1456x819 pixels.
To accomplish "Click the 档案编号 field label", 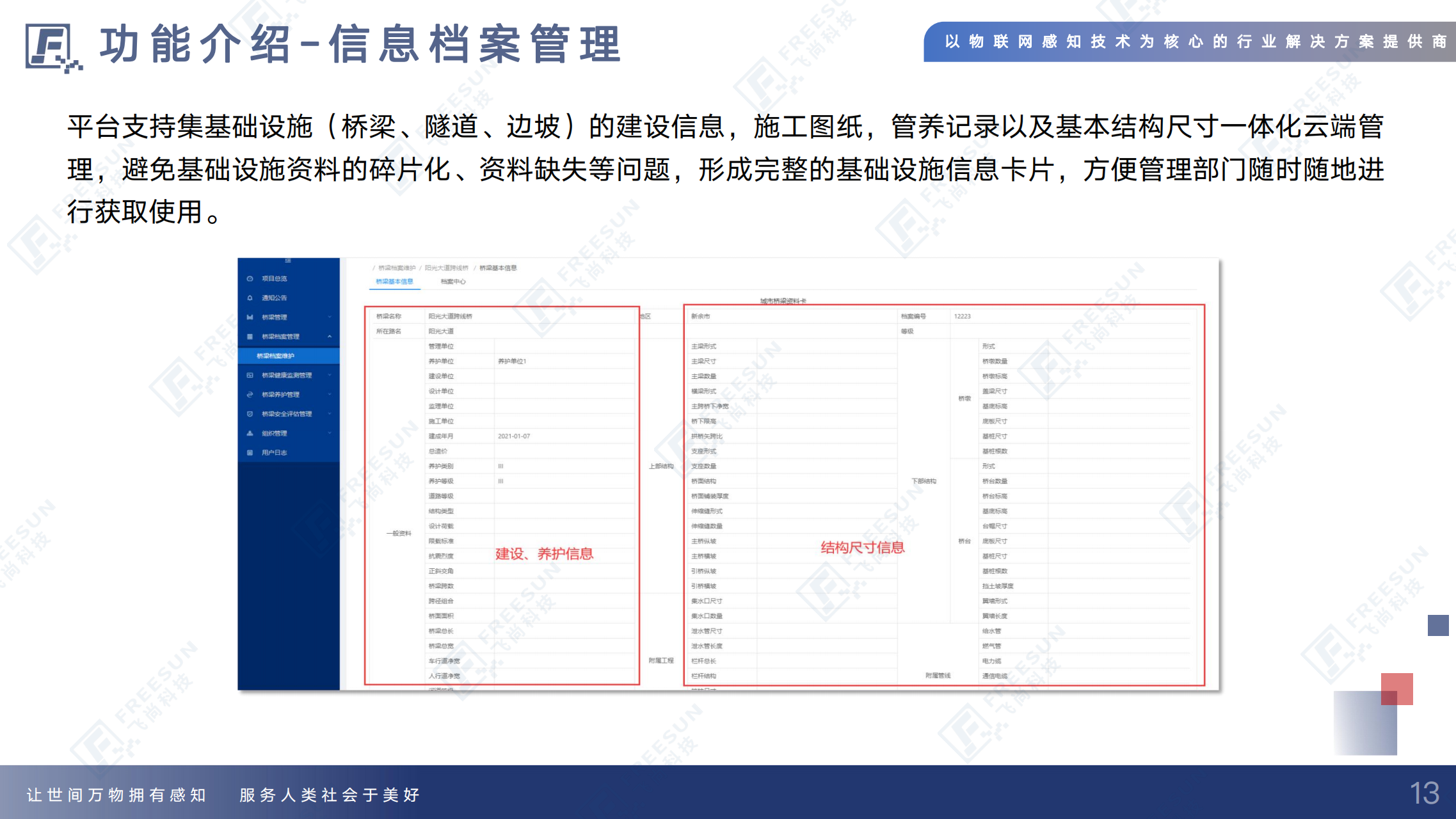I will pos(913,317).
